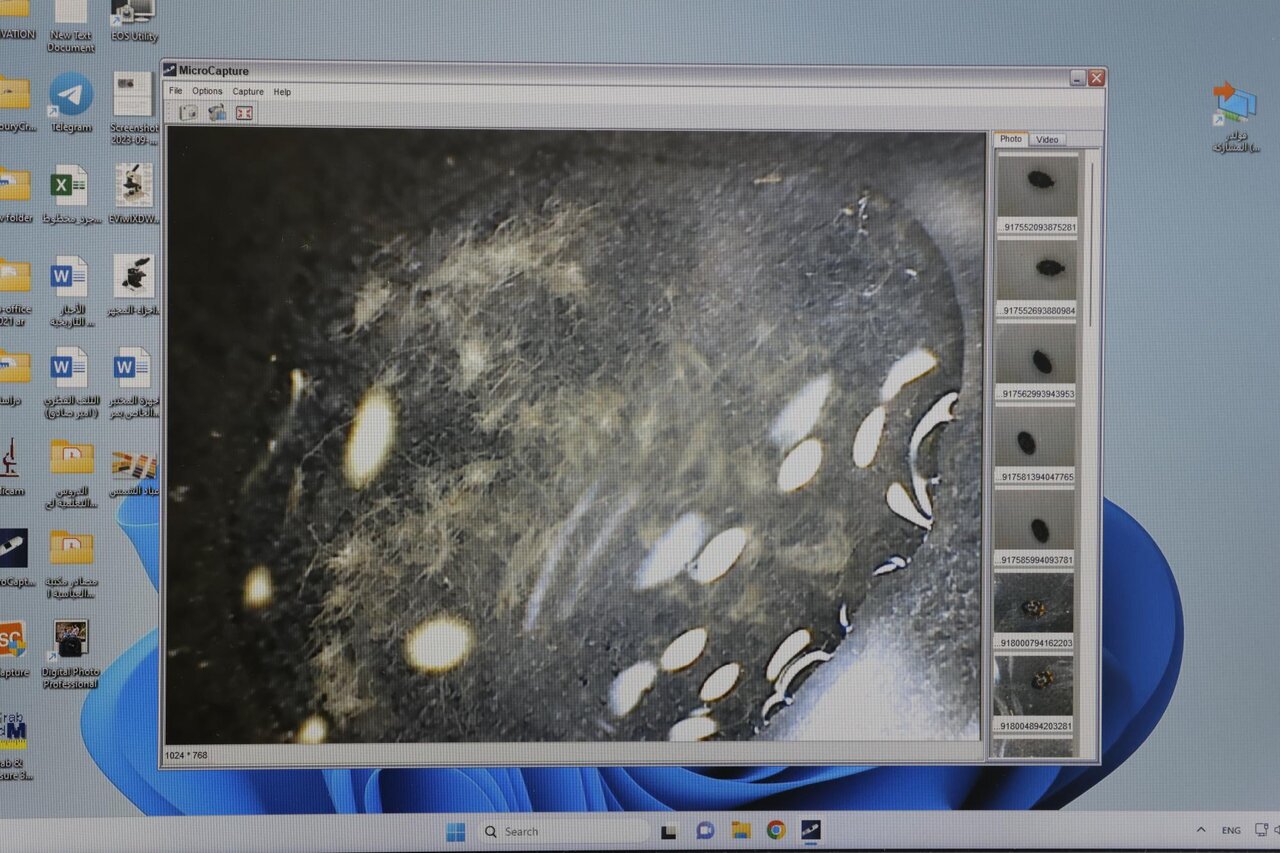
Task: Open the Options menu
Action: pyautogui.click(x=207, y=92)
